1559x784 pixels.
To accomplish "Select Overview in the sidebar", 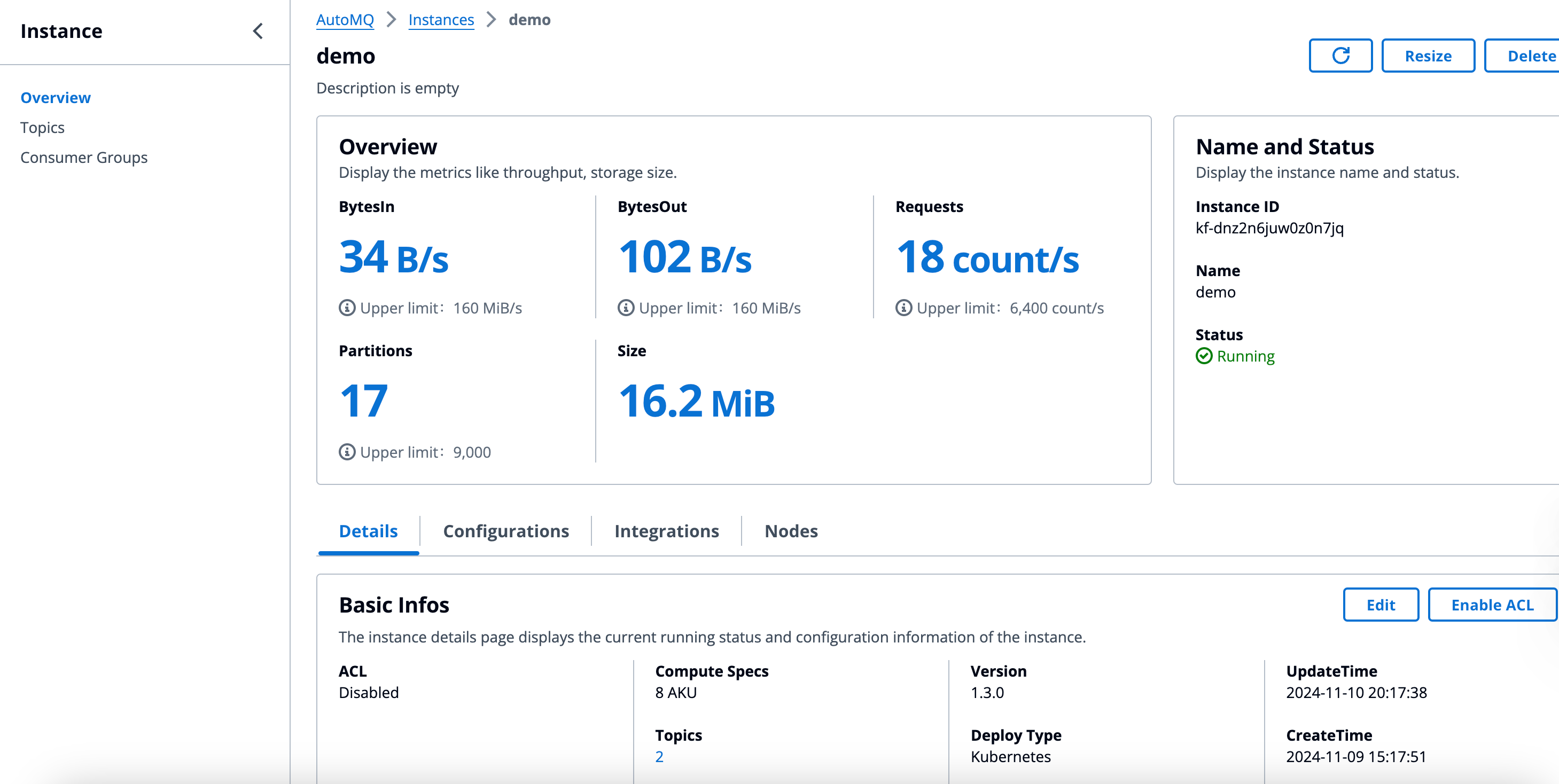I will (56, 97).
